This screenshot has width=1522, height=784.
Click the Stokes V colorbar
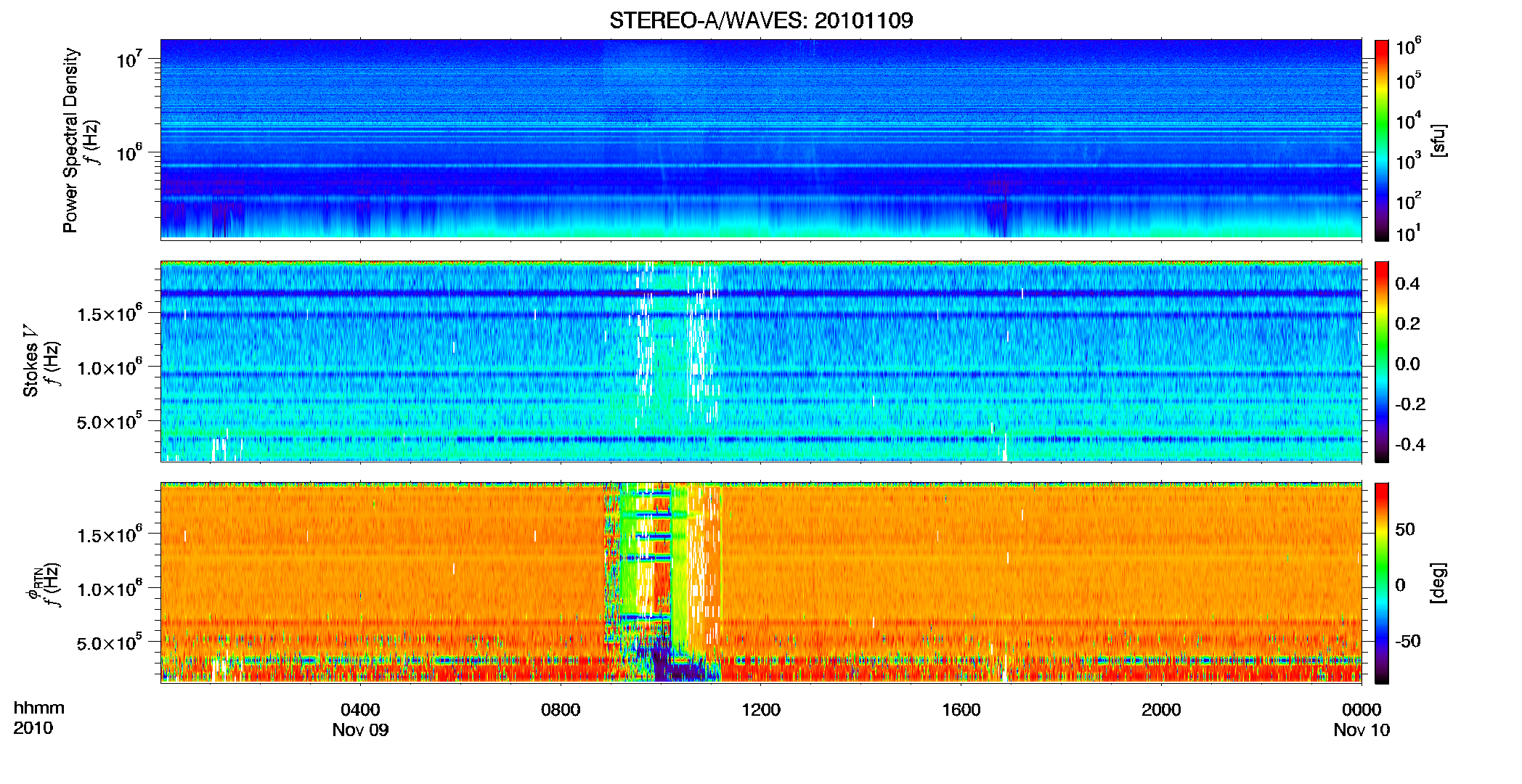[1382, 362]
